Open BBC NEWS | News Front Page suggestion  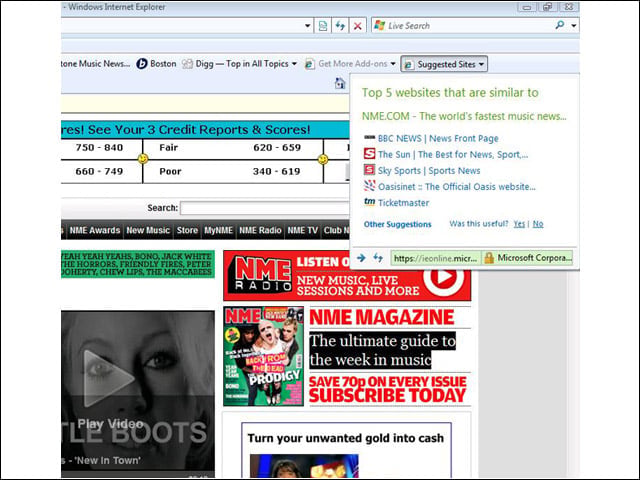tap(438, 138)
